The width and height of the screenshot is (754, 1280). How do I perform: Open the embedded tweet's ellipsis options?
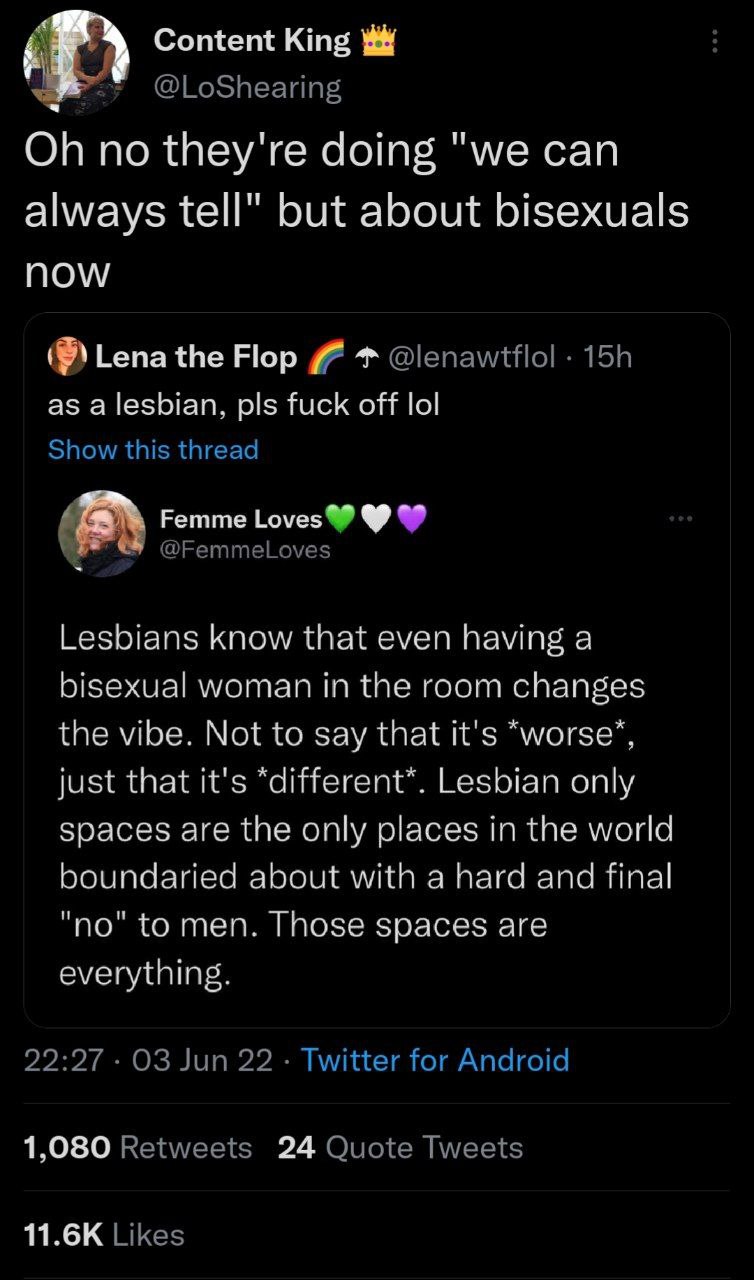pos(680,520)
